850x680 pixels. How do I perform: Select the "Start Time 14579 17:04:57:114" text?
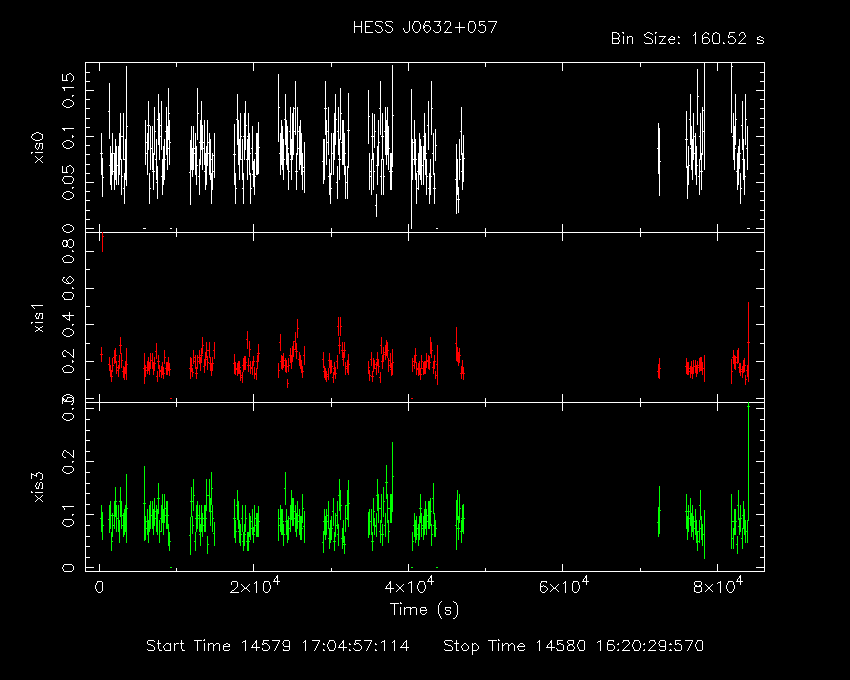pos(278,646)
